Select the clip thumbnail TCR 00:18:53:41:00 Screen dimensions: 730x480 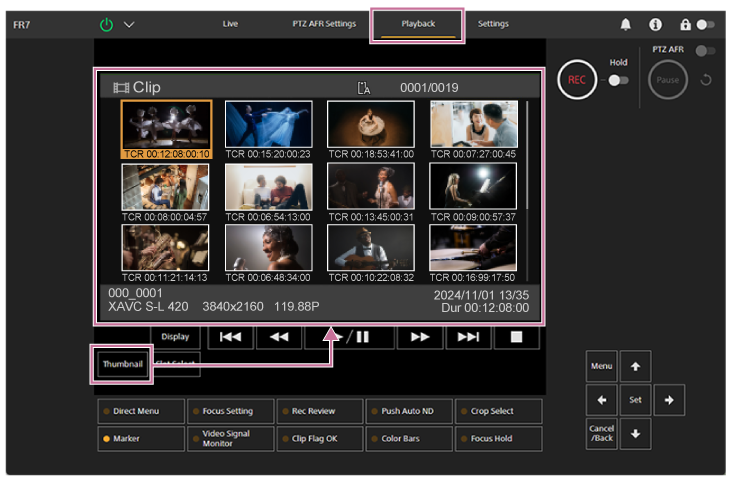(371, 125)
